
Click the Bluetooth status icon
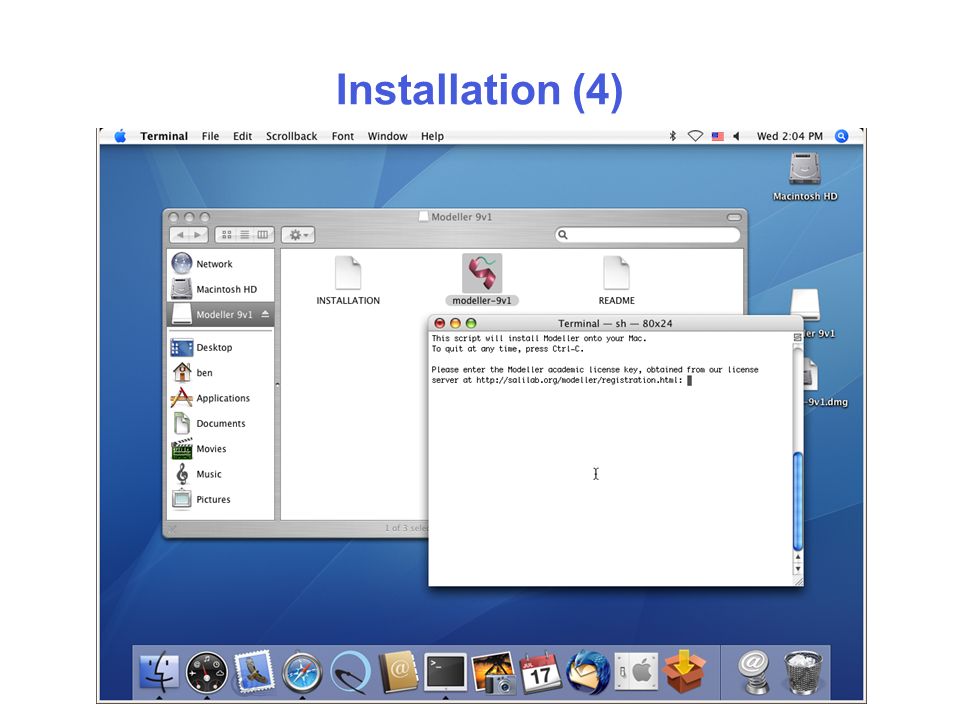[672, 136]
